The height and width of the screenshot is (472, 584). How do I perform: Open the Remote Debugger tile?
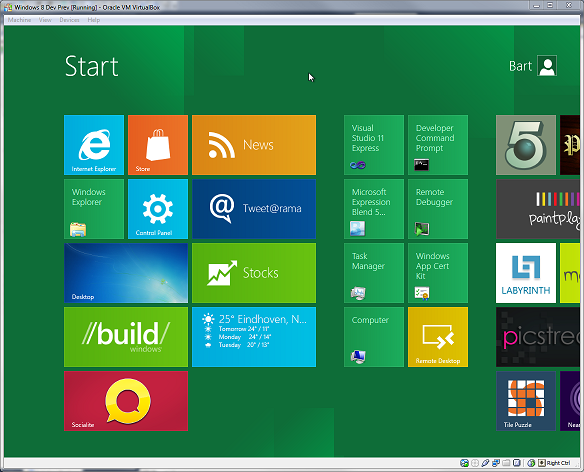click(x=438, y=209)
